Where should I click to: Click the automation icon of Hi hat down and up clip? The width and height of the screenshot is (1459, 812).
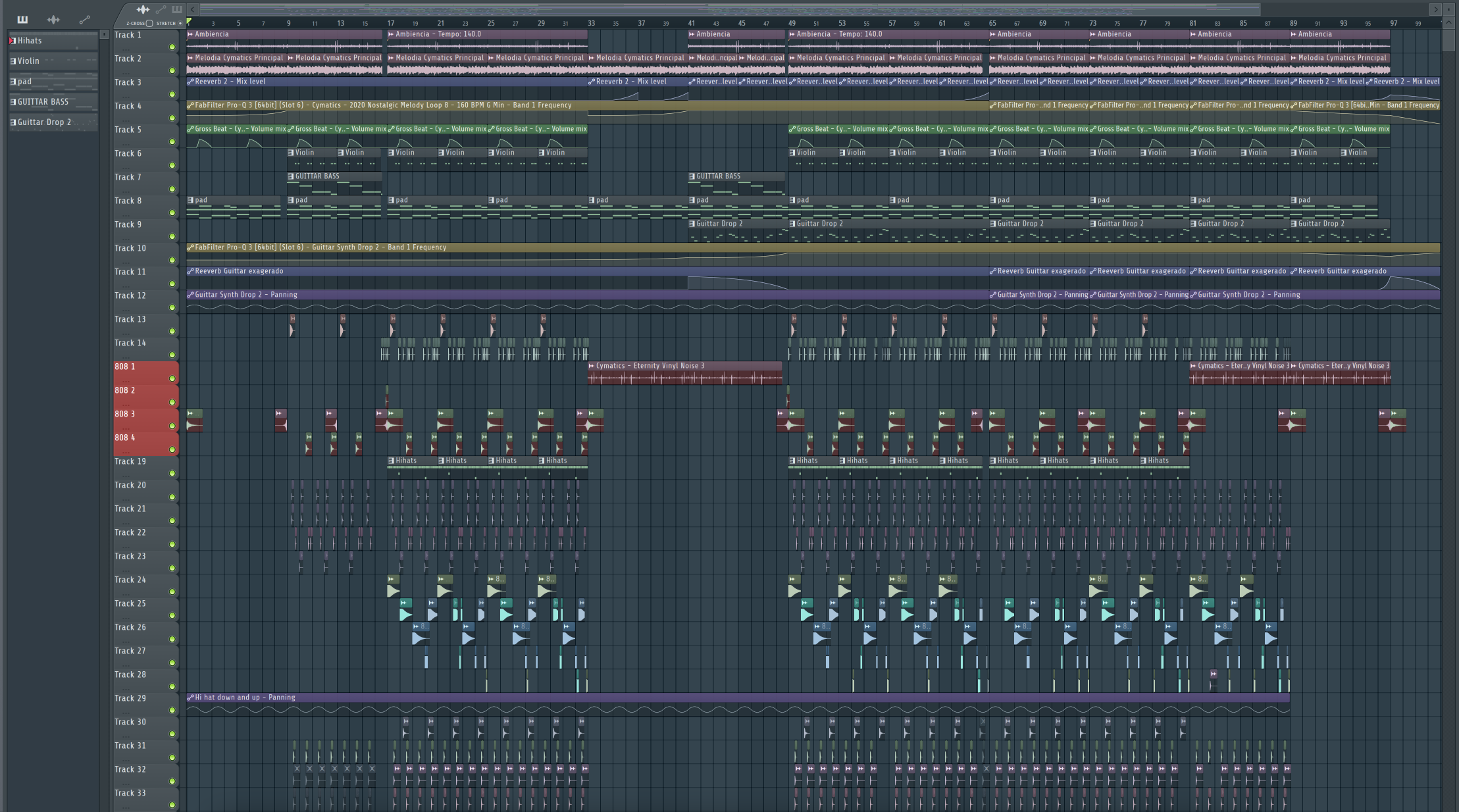pyautogui.click(x=190, y=698)
